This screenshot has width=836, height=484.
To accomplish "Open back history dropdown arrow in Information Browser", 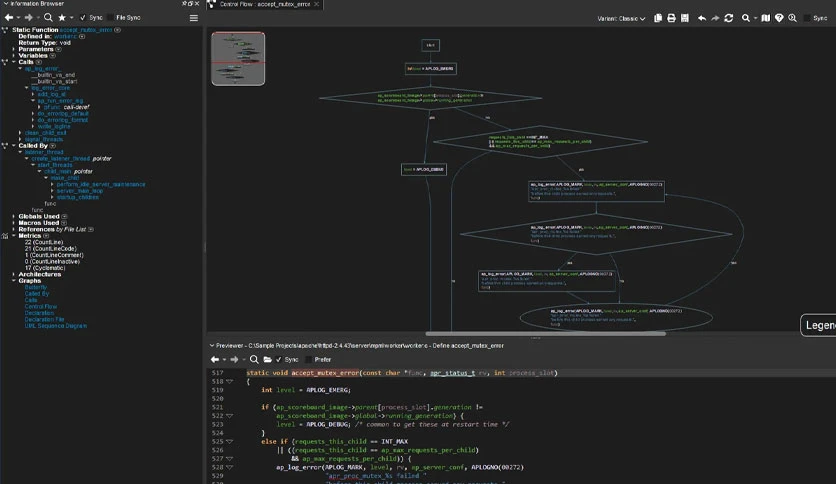I will [x=18, y=18].
